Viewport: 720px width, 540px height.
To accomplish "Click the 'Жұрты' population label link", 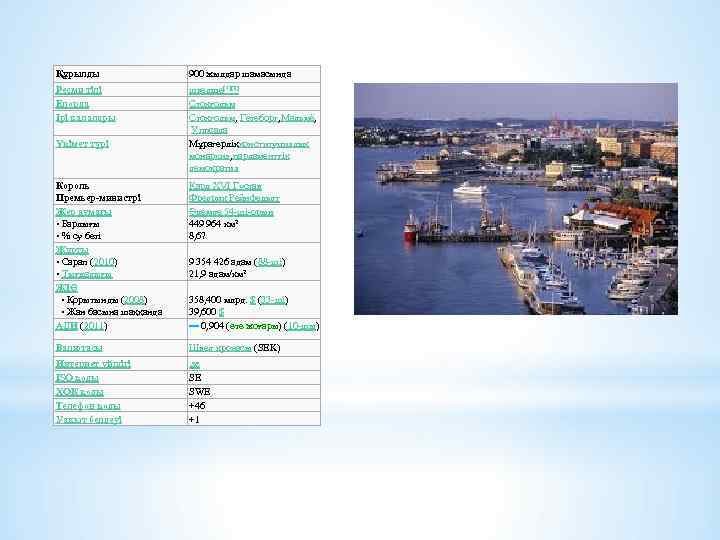I will pos(72,250).
